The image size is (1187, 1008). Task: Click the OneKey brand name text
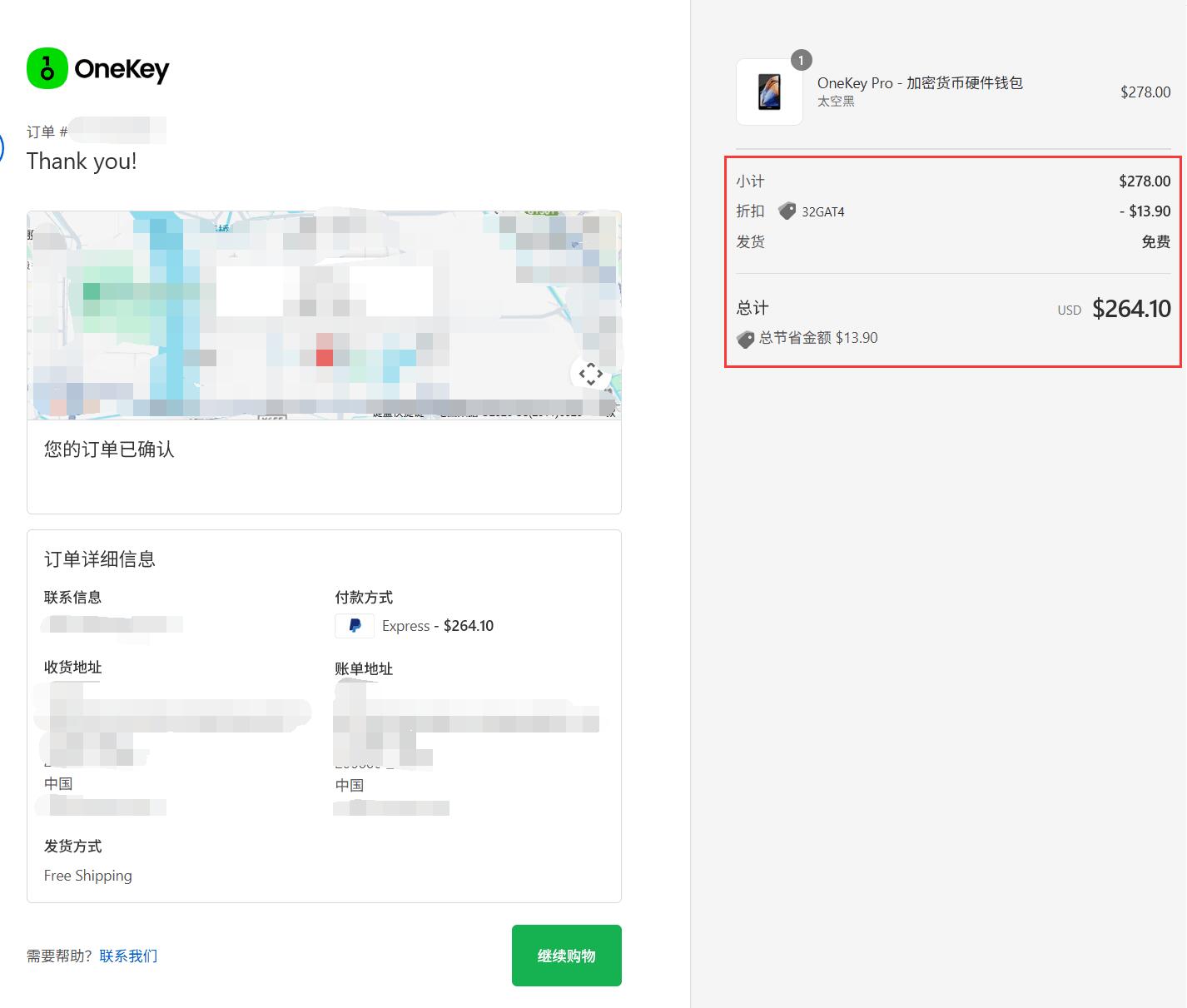click(122, 69)
